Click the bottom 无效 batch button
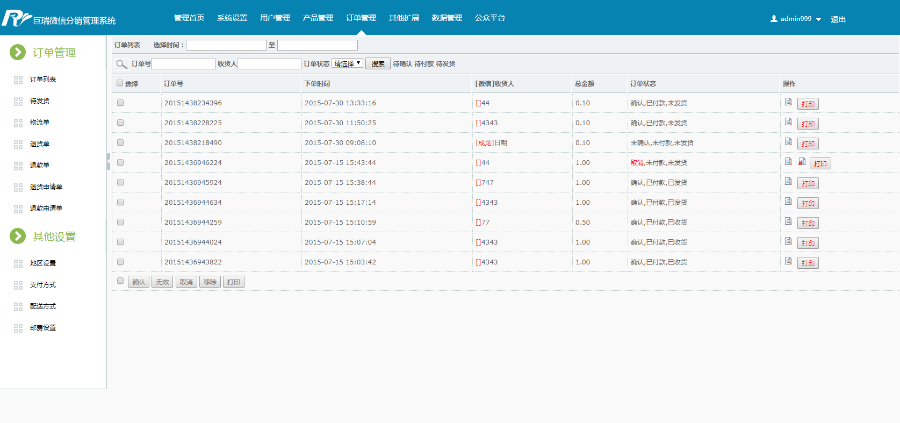The width and height of the screenshot is (900, 423). pyautogui.click(x=161, y=282)
